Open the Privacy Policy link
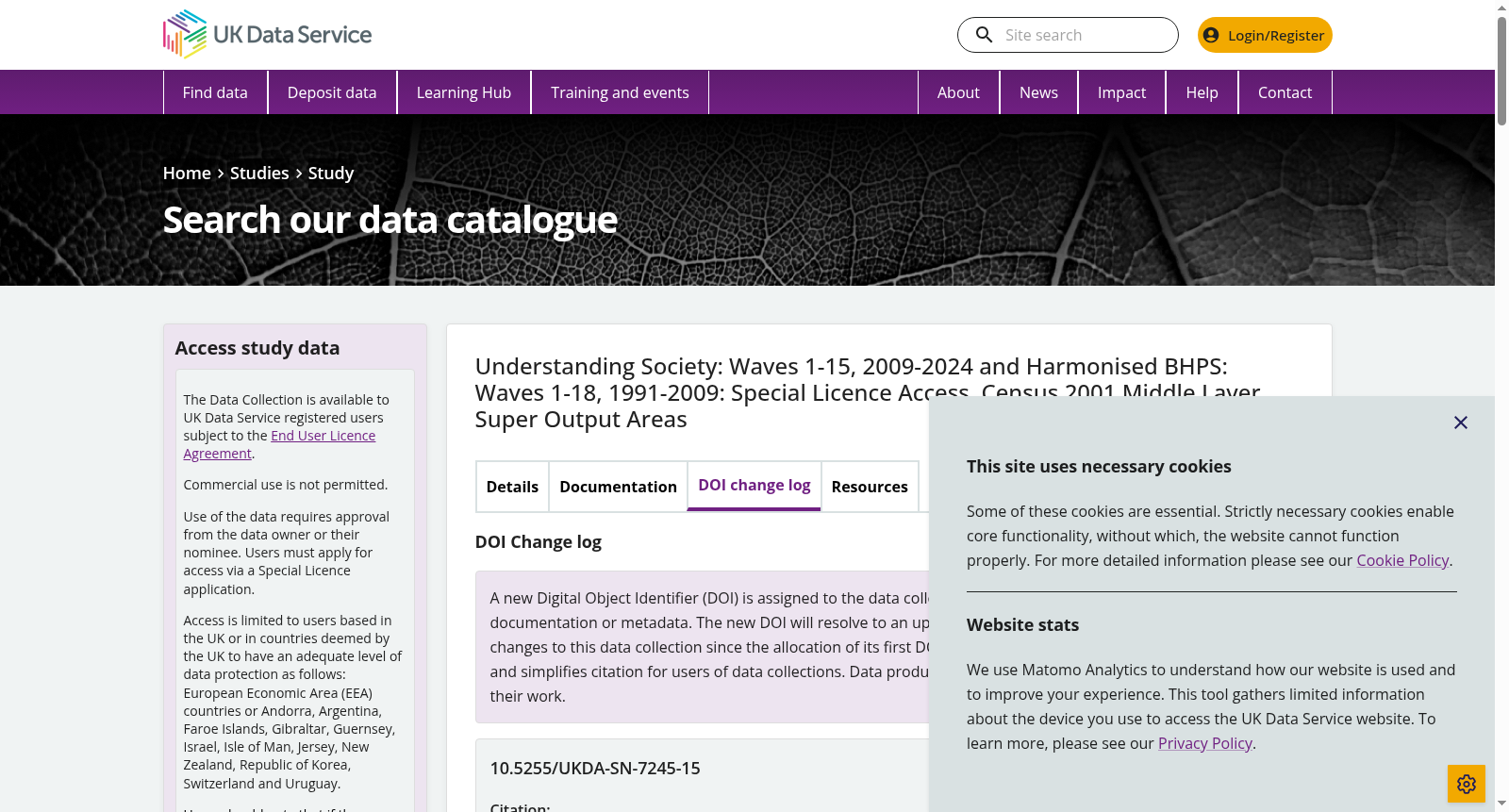 point(1205,743)
